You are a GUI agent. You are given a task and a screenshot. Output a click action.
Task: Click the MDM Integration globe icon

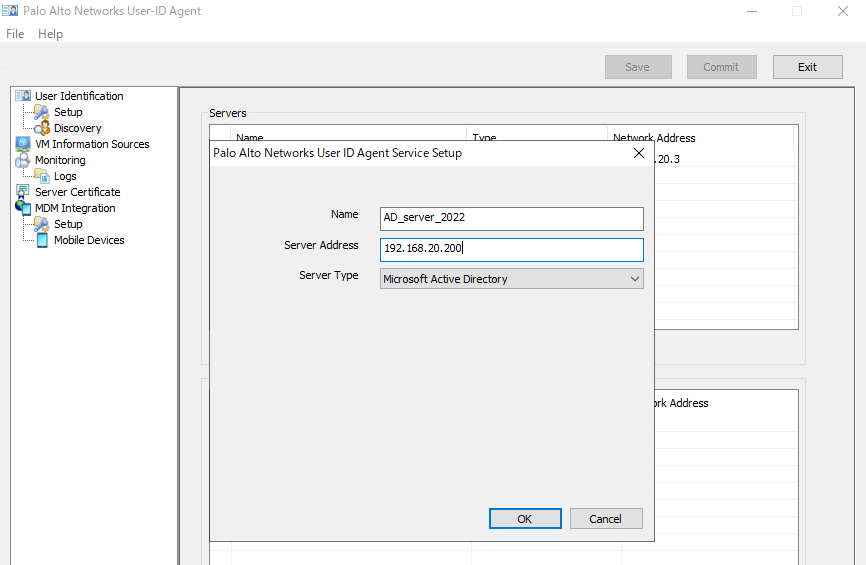(x=23, y=208)
